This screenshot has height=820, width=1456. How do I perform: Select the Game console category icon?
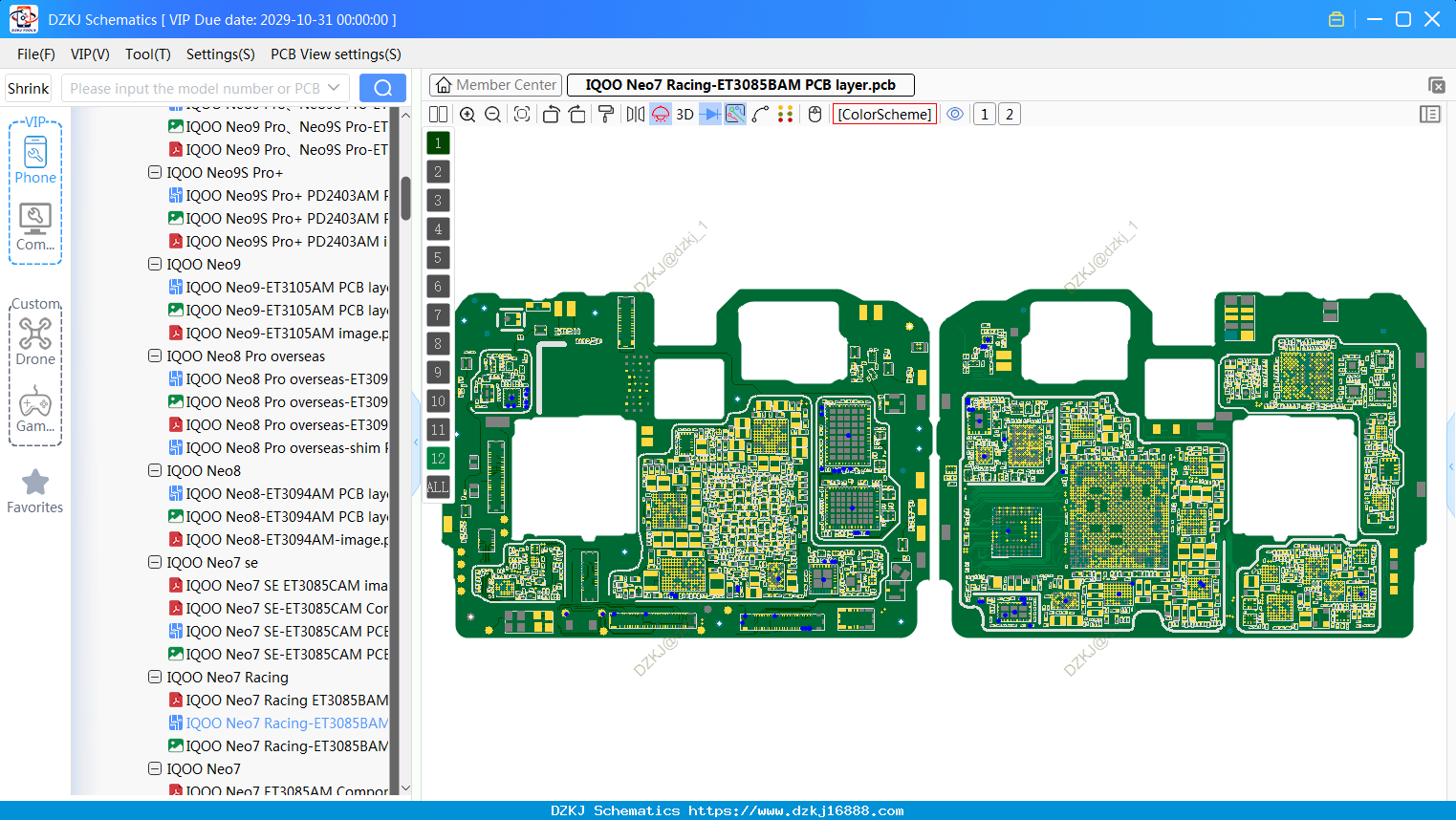click(35, 409)
